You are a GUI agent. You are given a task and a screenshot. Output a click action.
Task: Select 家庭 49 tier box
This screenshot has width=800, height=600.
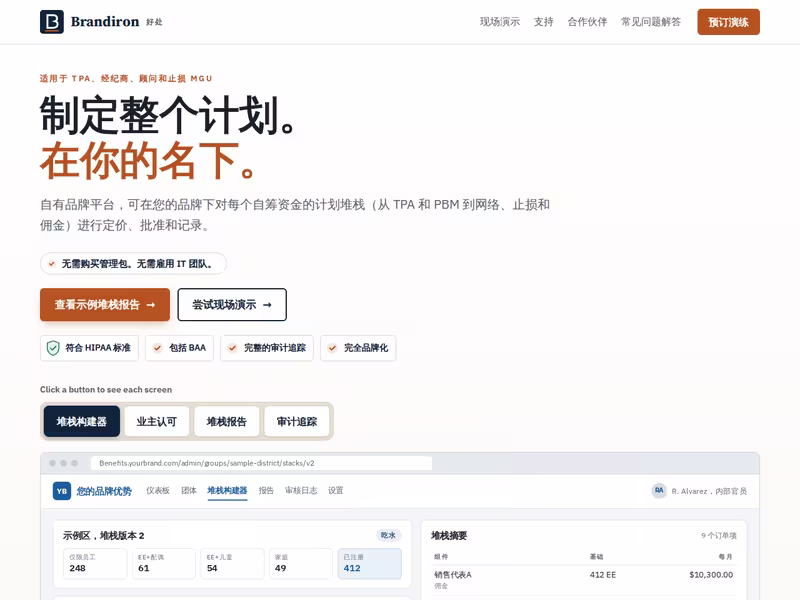click(x=301, y=563)
